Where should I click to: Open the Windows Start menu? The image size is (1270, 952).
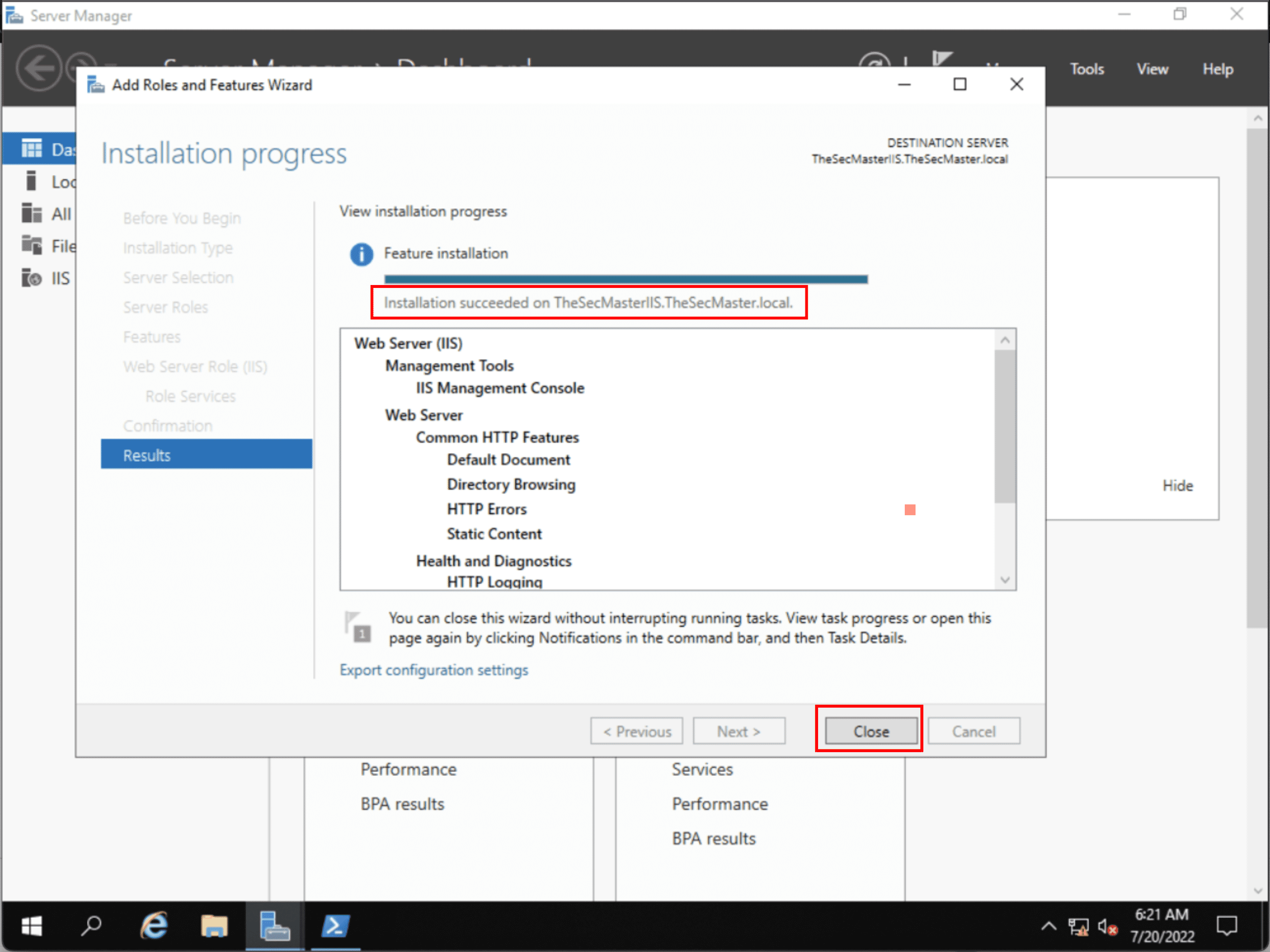point(31,926)
